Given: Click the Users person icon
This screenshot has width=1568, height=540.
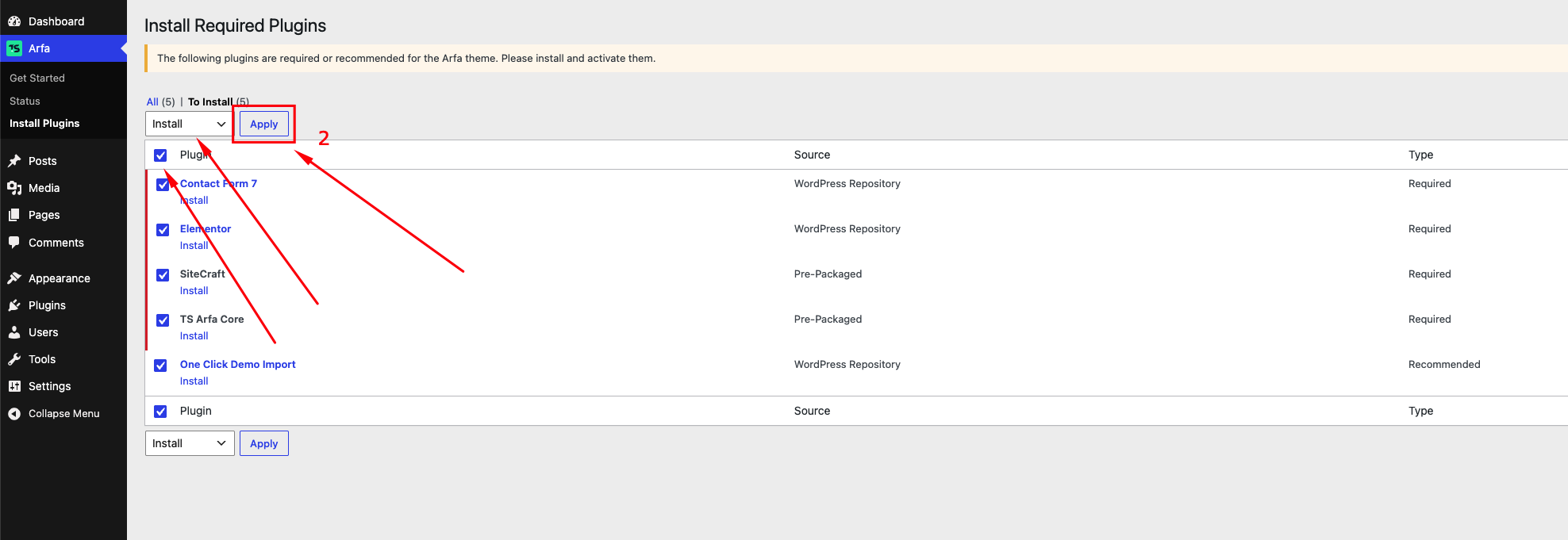Looking at the screenshot, I should (14, 332).
